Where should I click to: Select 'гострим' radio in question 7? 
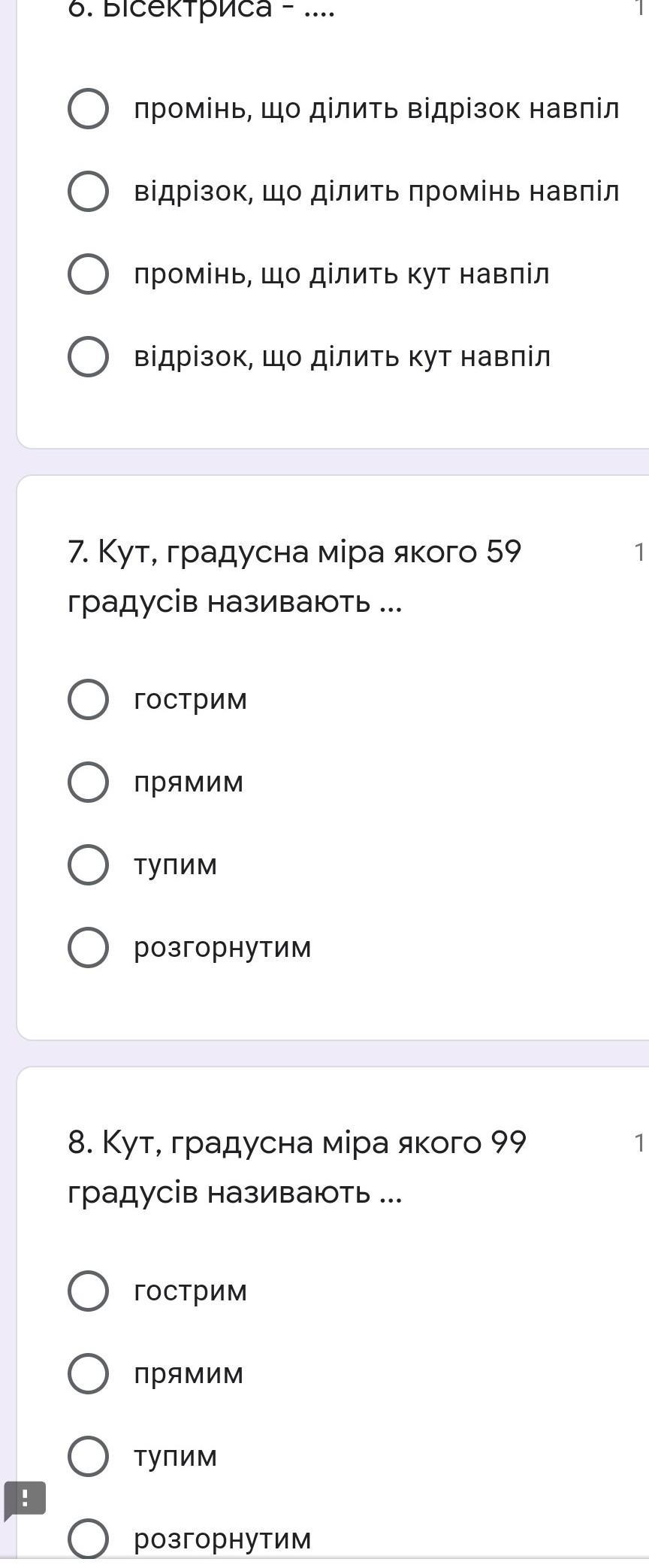tap(88, 699)
